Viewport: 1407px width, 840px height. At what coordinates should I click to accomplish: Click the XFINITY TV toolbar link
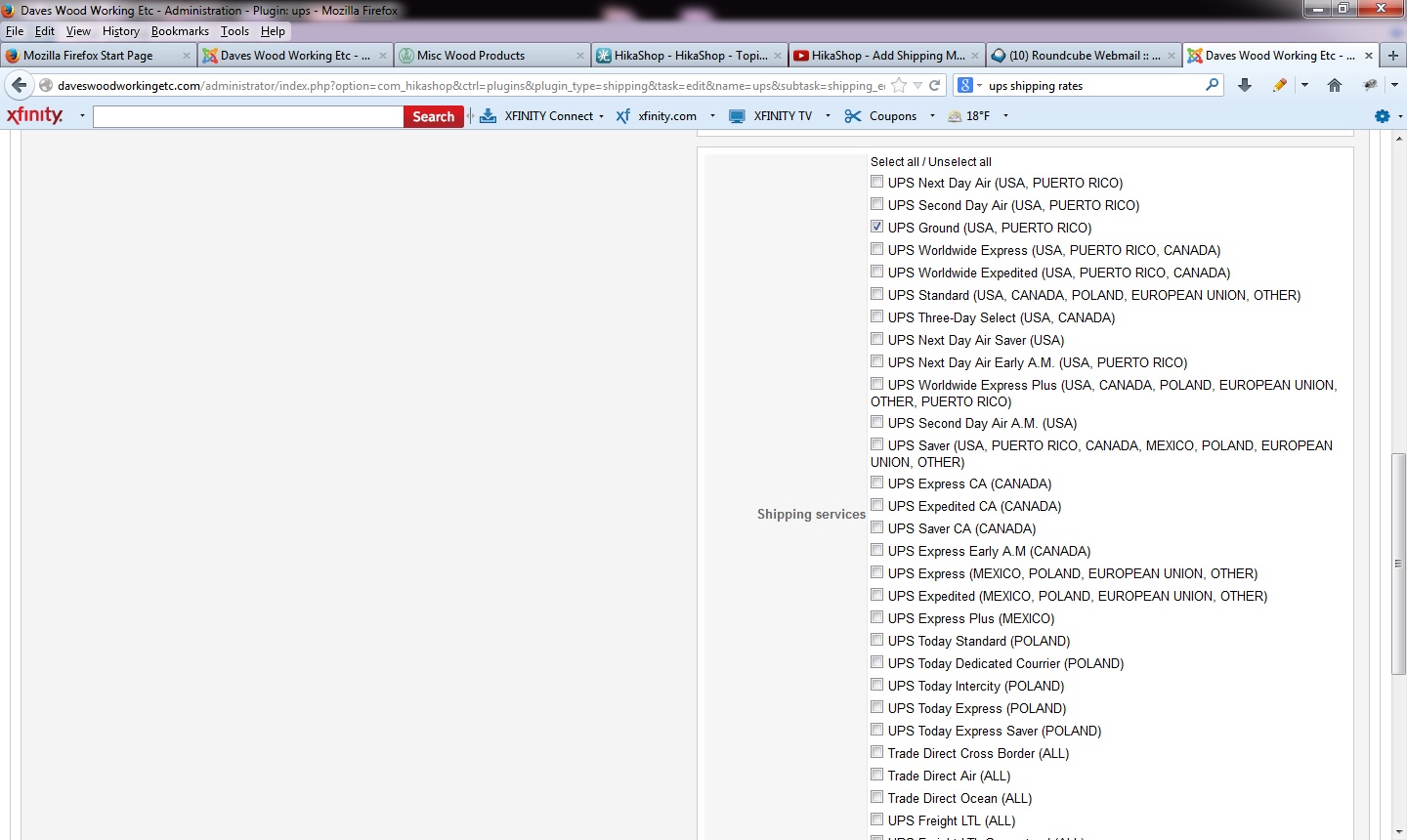pos(783,116)
